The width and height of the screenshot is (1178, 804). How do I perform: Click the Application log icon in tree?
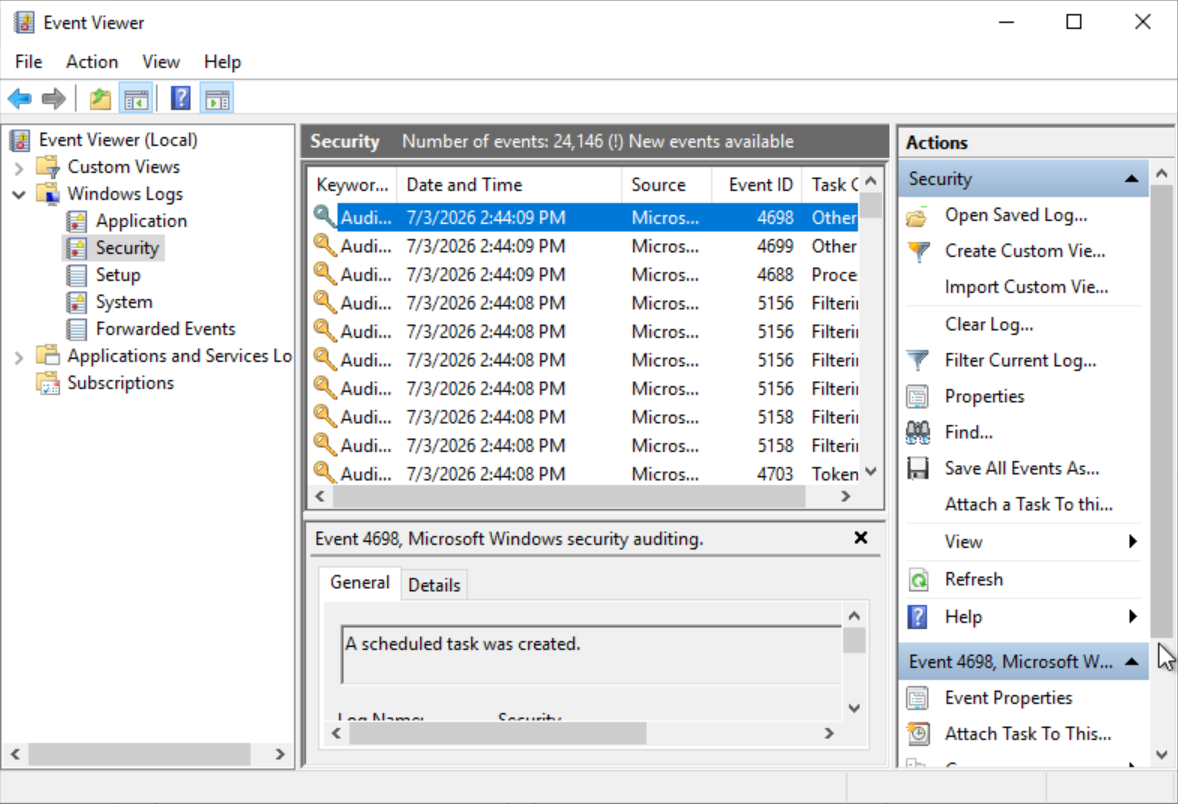click(x=77, y=221)
